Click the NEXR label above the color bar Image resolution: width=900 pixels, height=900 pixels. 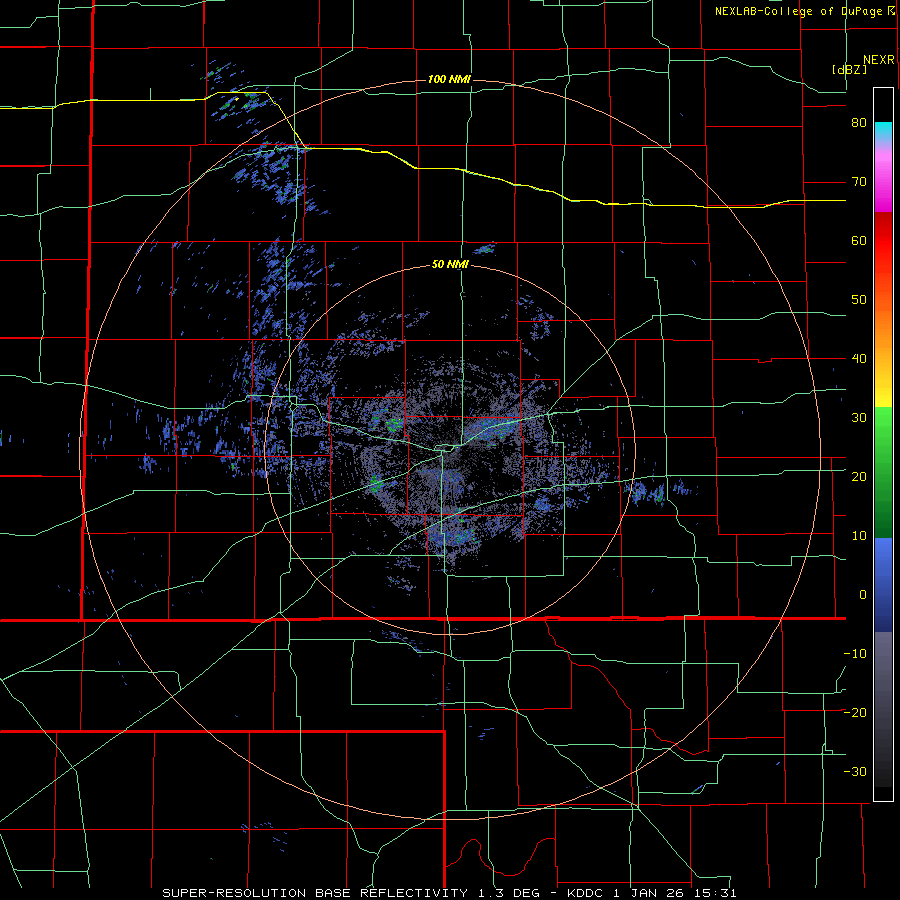pos(878,60)
